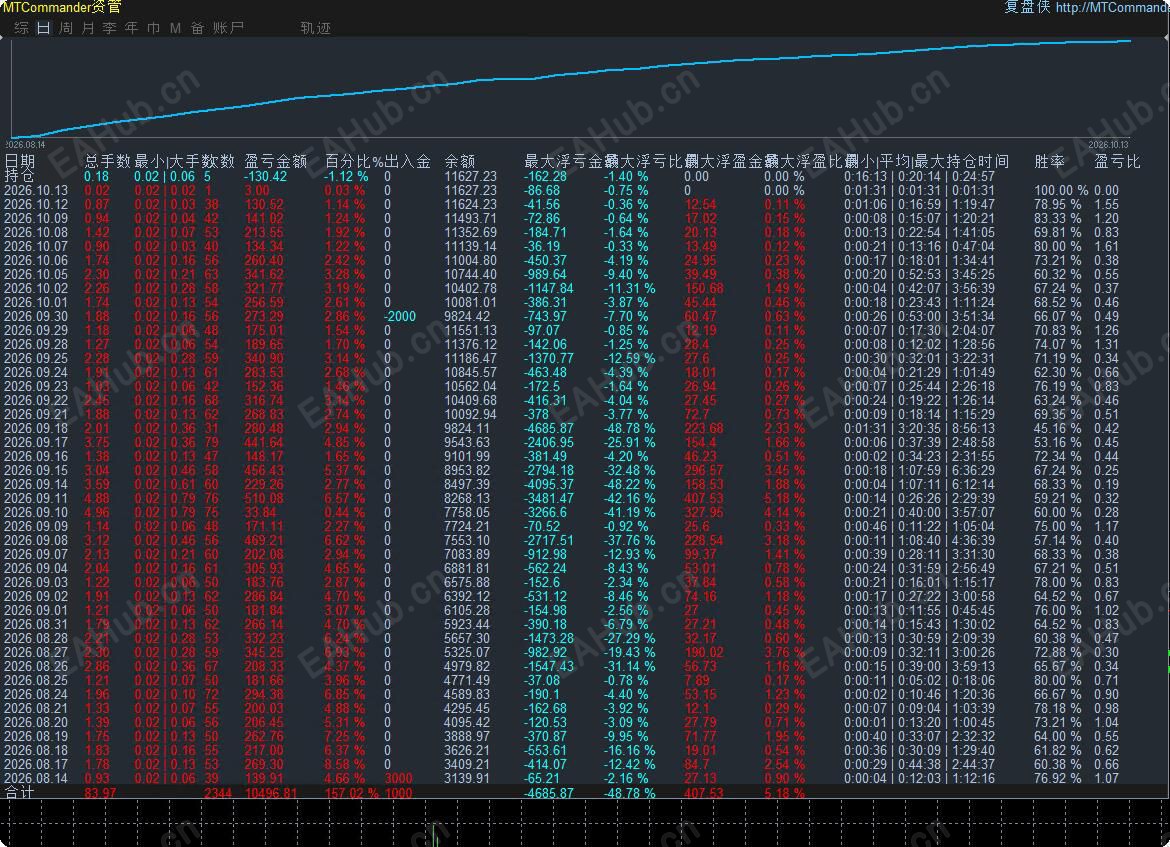Image resolution: width=1170 pixels, height=847 pixels.
Task: Select the 2026.10.06 date row
Action: [x=36, y=260]
